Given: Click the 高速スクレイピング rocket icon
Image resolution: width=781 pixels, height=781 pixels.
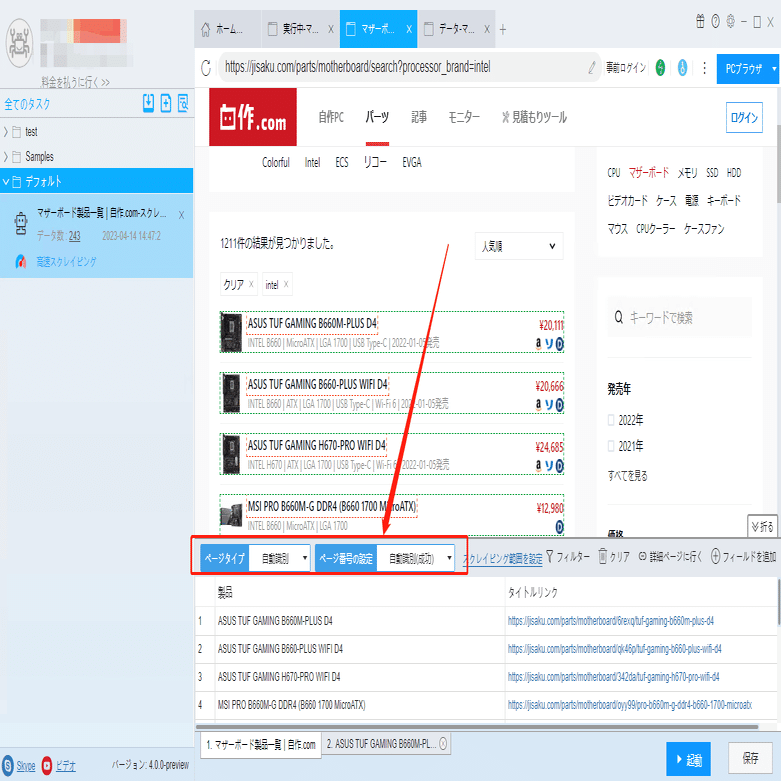Looking at the screenshot, I should pos(20,261).
